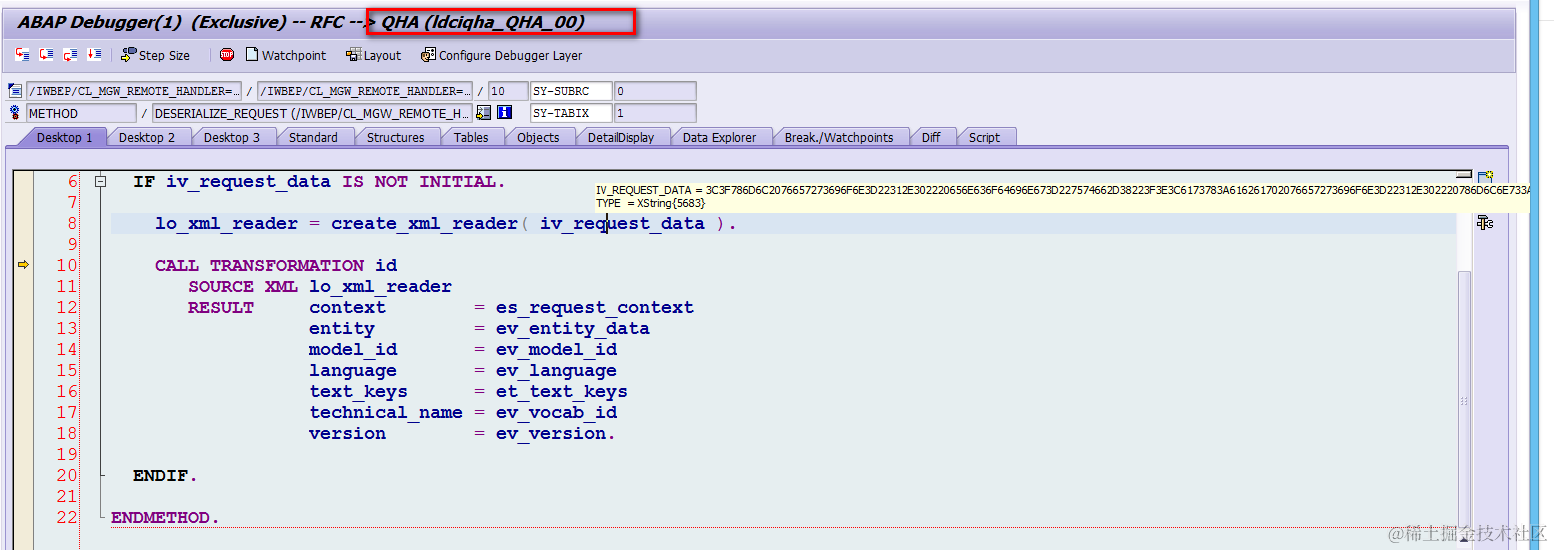Click the navigate-to-source icon after DESERIALIZE_REQUEST

(484, 113)
